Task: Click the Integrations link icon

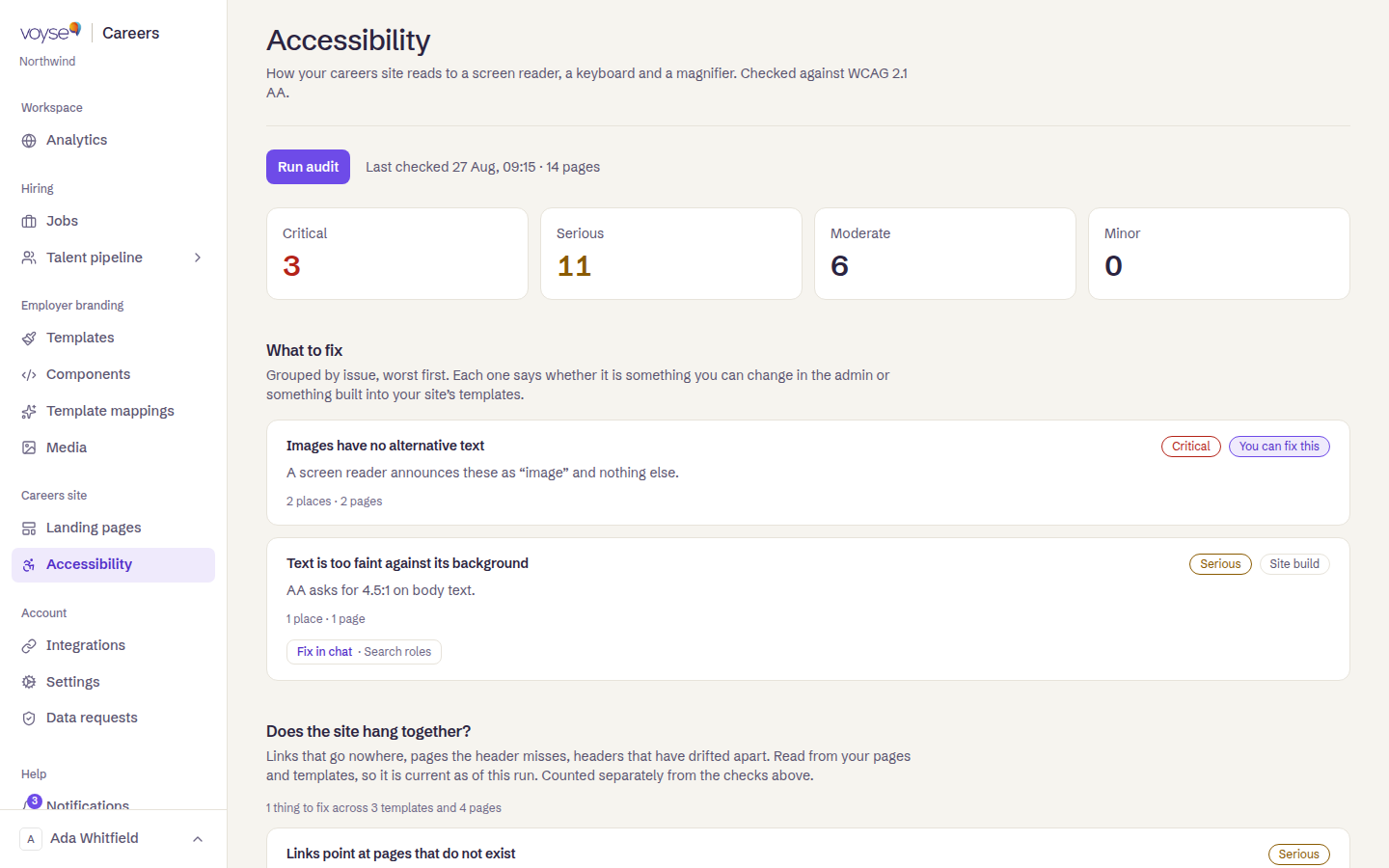Action: (x=29, y=646)
